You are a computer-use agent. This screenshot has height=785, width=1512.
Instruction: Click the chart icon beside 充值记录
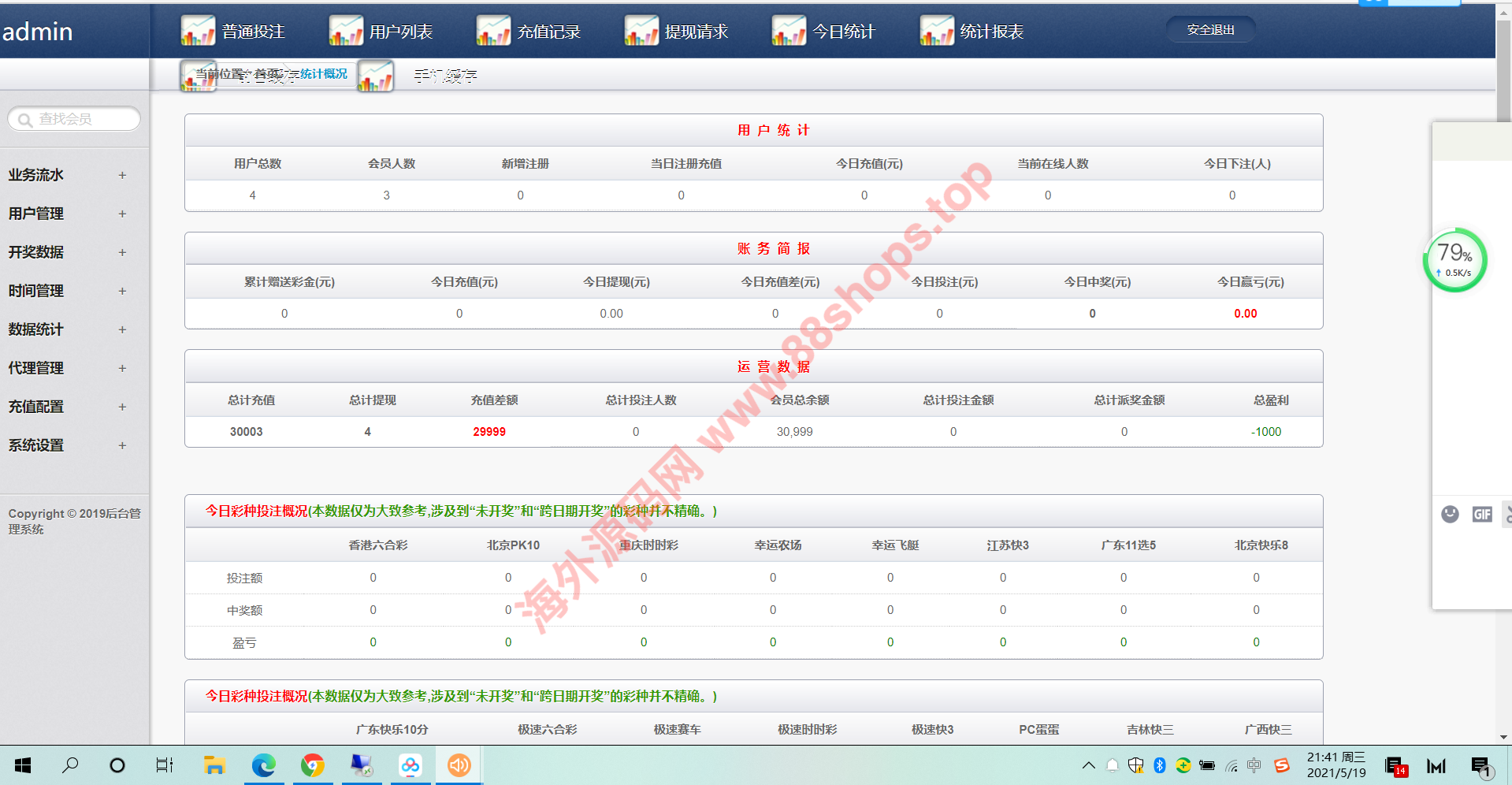pyautogui.click(x=493, y=32)
